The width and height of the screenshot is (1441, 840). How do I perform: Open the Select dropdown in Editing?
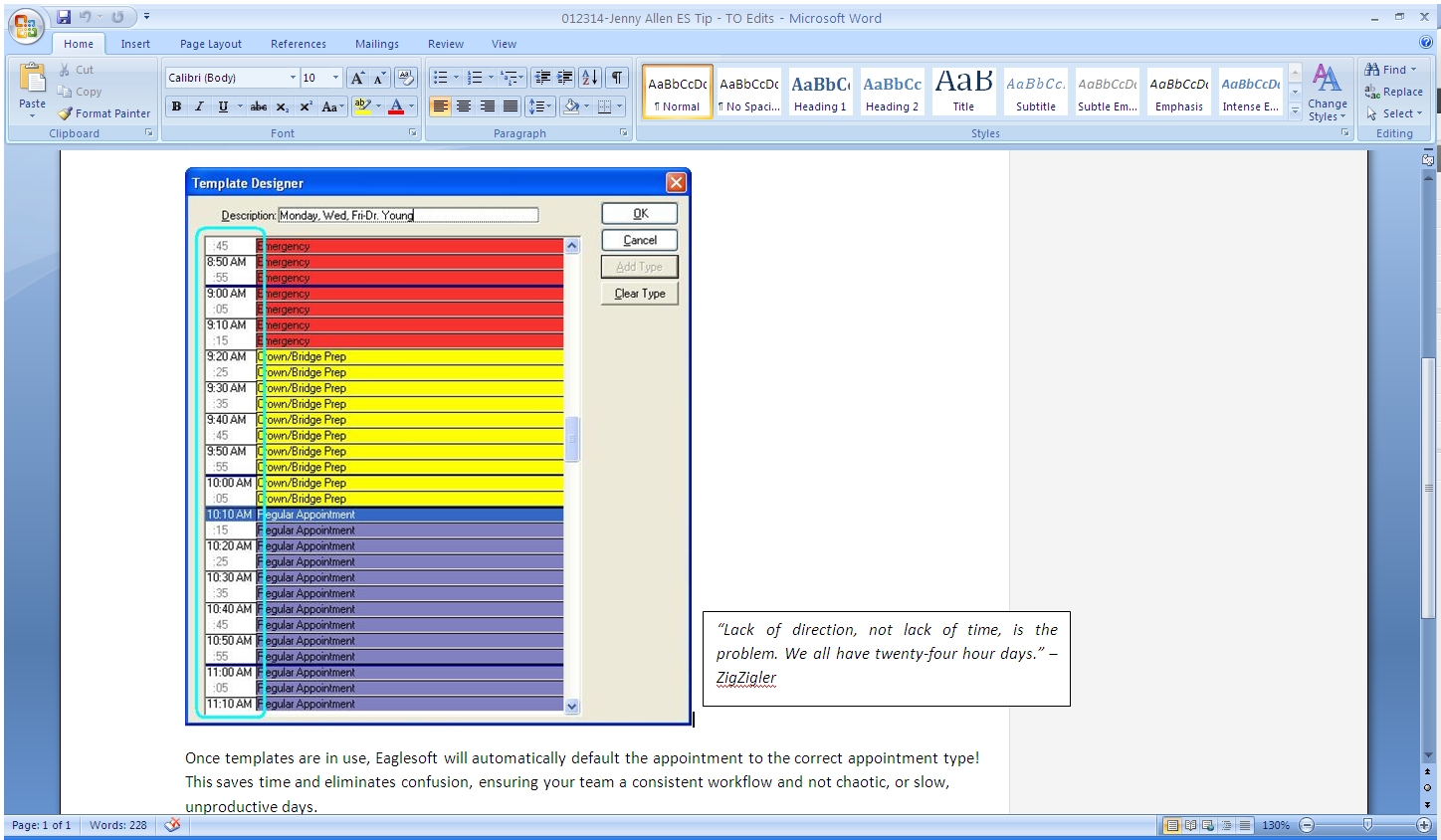pos(1393,113)
